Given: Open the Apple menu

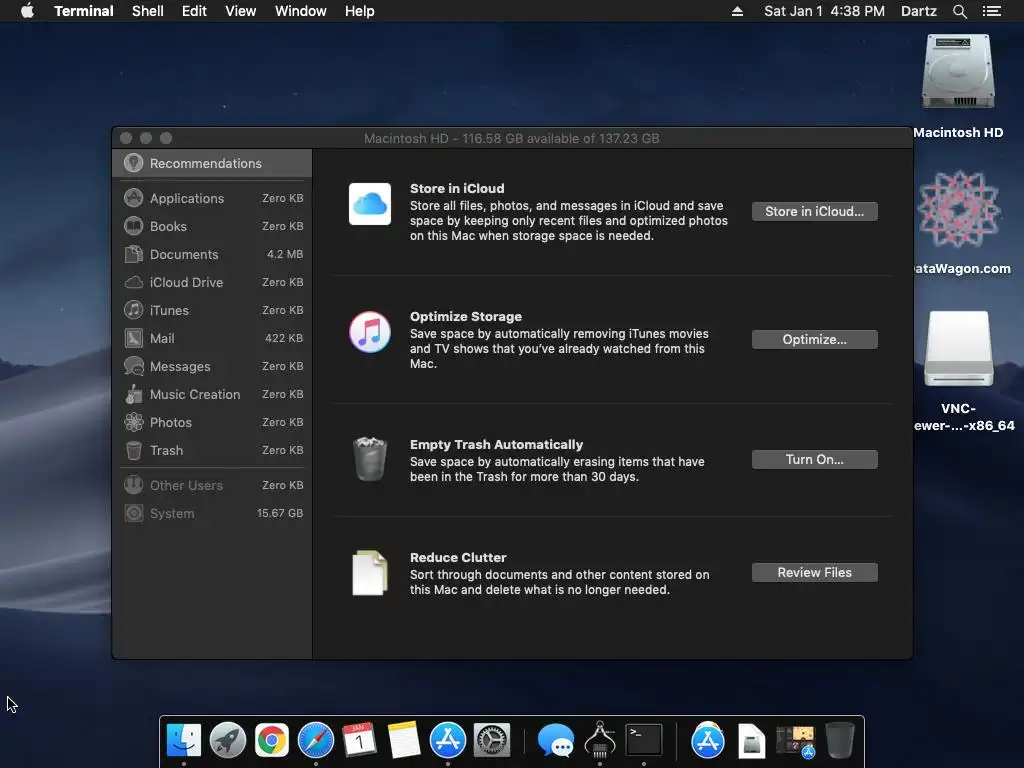Looking at the screenshot, I should (x=27, y=11).
